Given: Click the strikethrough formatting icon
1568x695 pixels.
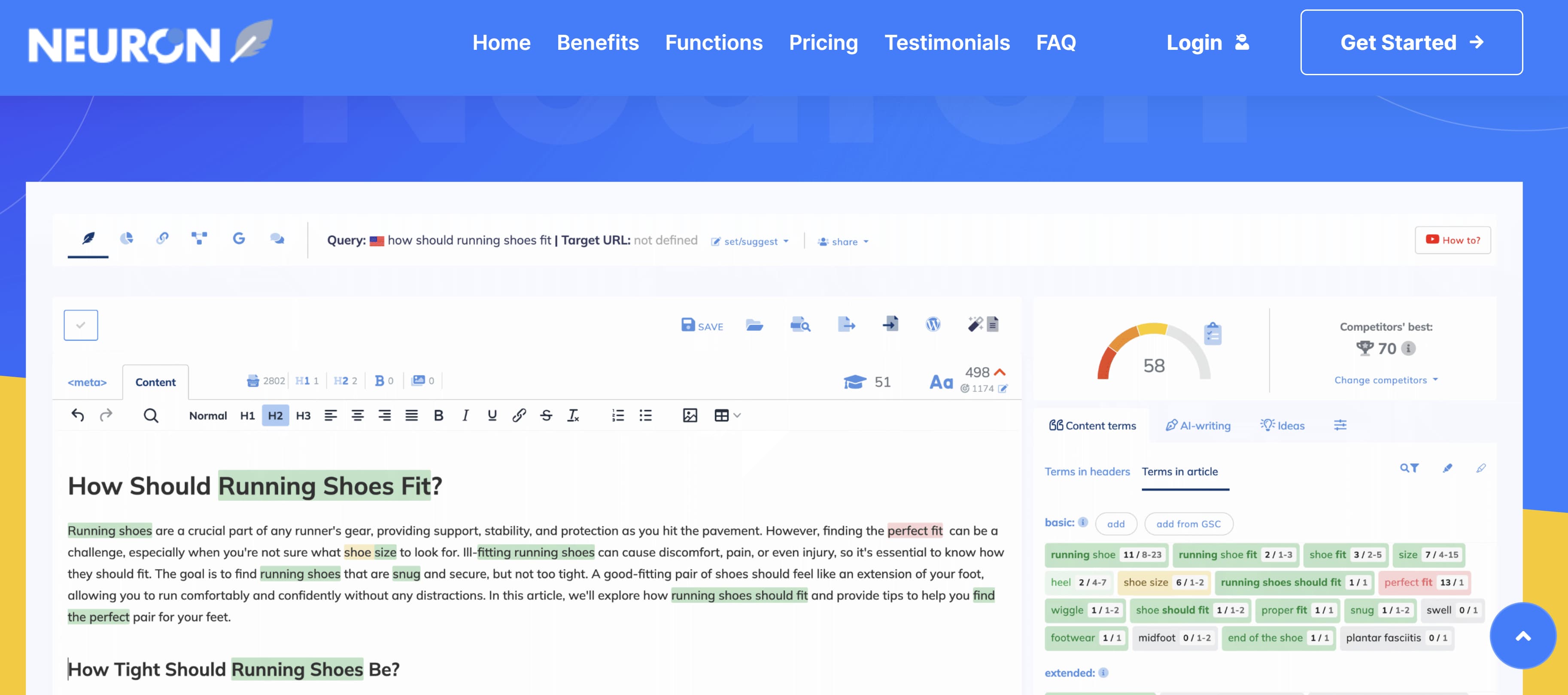Looking at the screenshot, I should [x=546, y=415].
